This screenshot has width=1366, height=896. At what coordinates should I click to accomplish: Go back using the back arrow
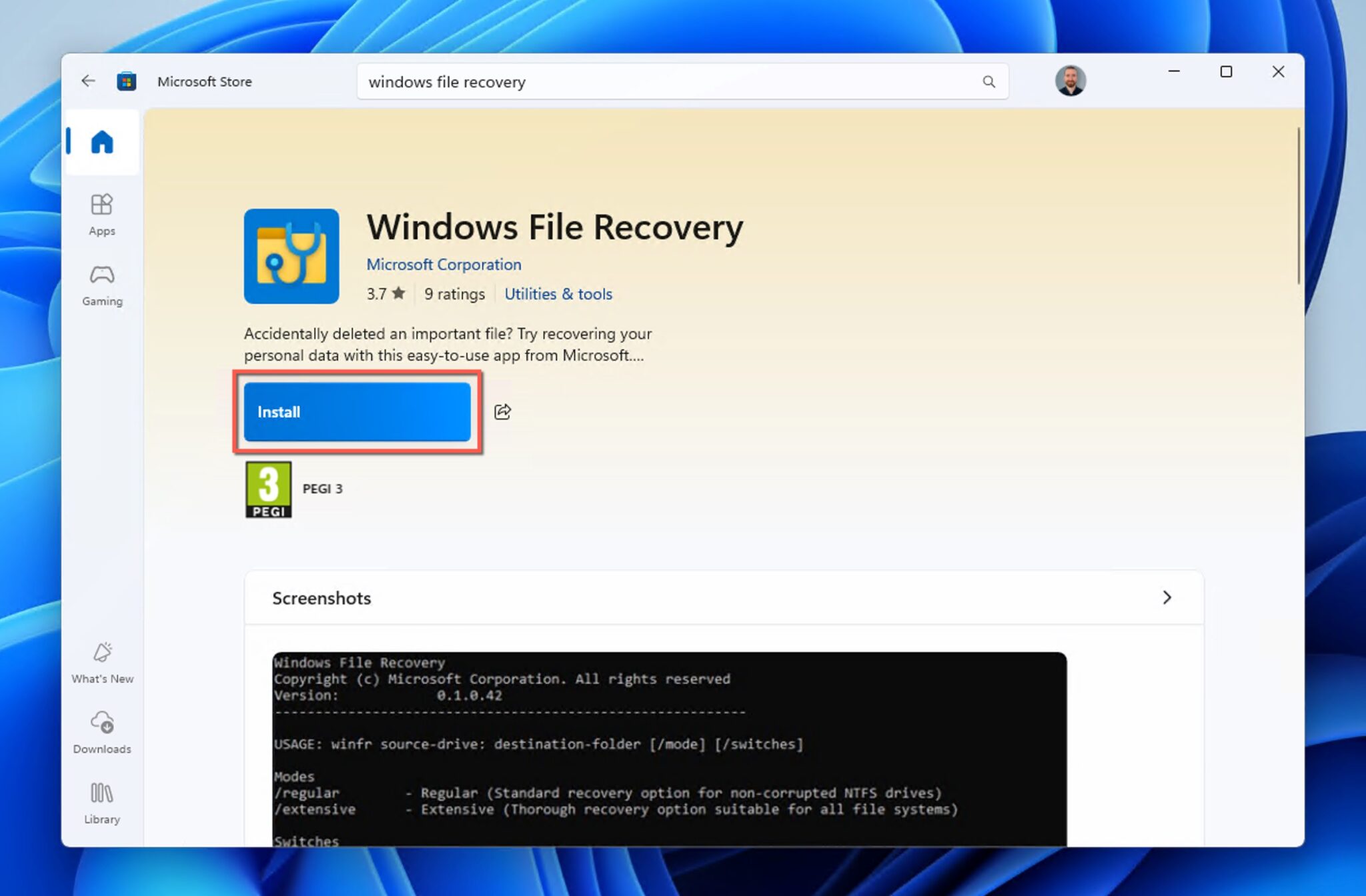pos(87,81)
